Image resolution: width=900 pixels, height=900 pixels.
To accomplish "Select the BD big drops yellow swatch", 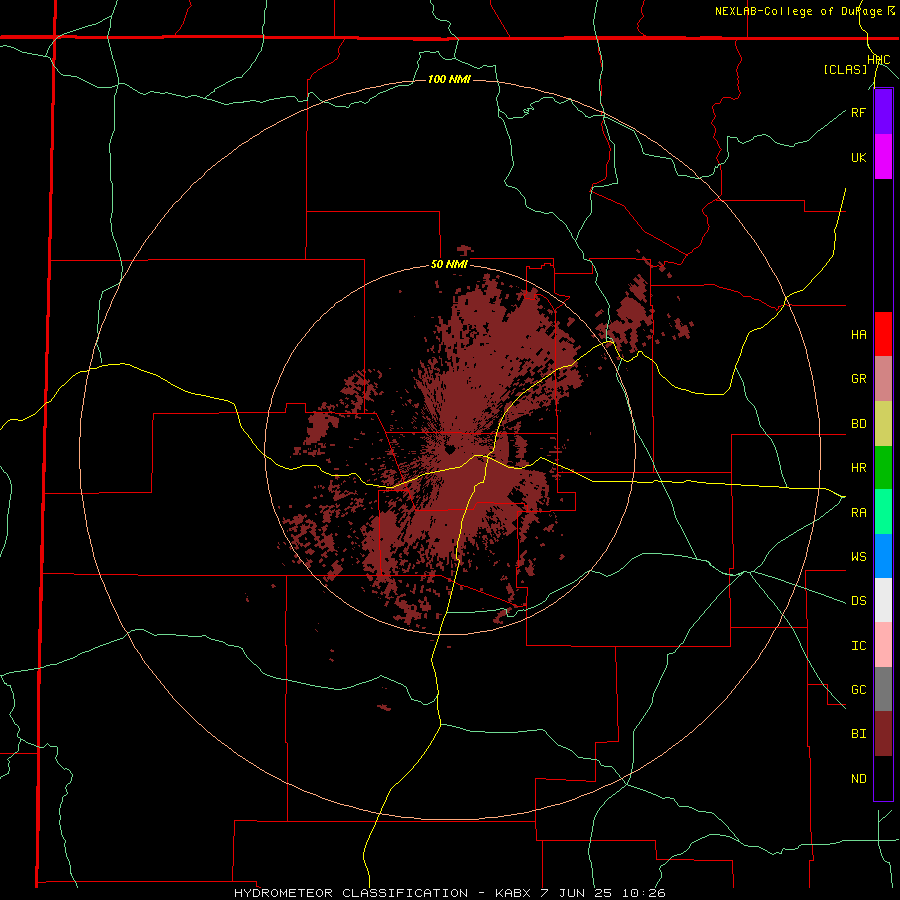I will pos(883,424).
